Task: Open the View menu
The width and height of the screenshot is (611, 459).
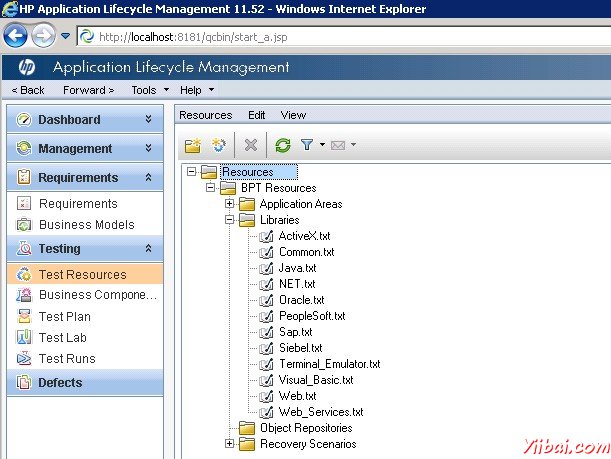Action: coord(293,115)
